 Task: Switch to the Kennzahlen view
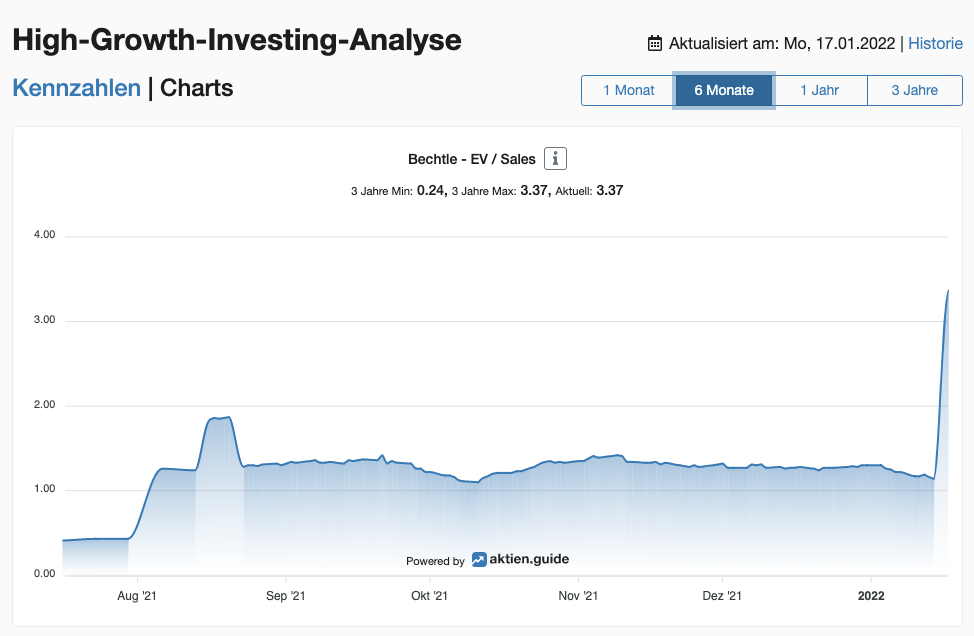pos(76,88)
